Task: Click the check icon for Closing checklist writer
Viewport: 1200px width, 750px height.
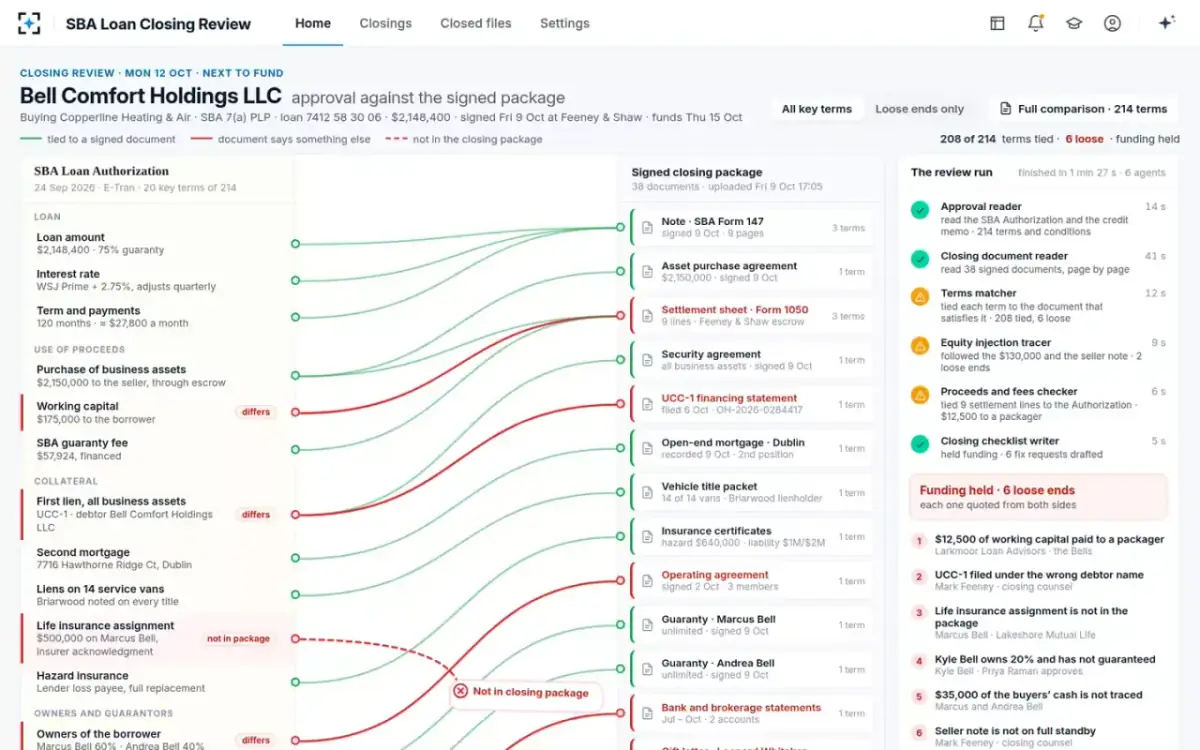Action: pos(920,444)
